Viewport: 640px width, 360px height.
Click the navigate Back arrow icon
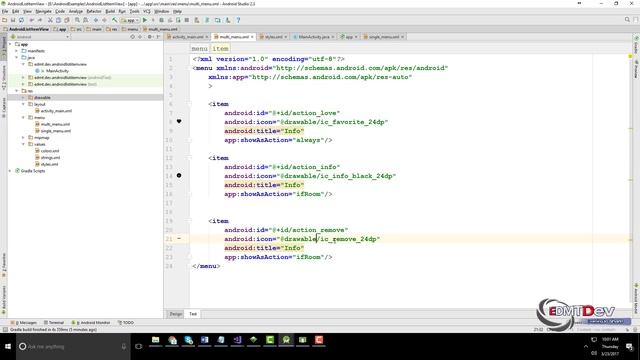[96, 20]
